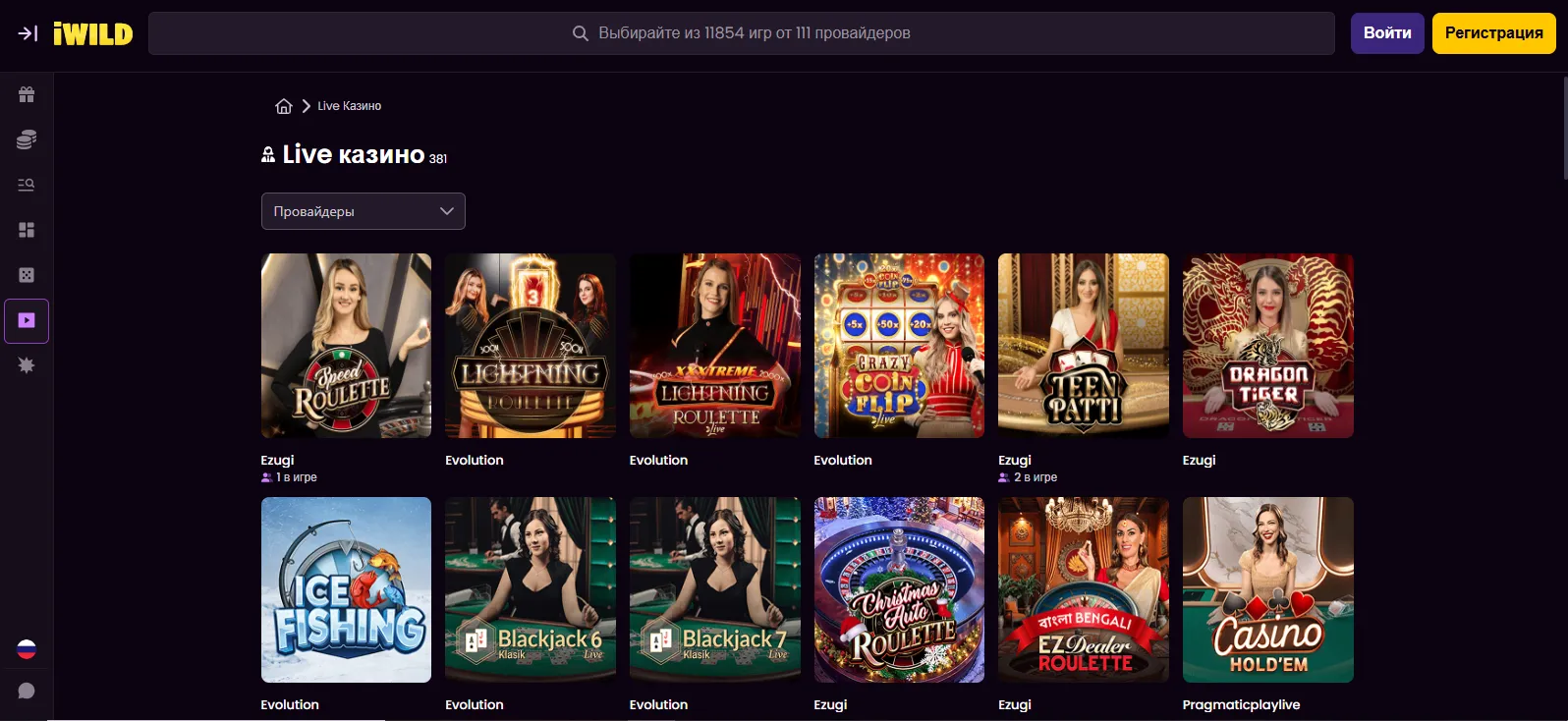Open the Teen Patti game thumbnail
Image resolution: width=1568 pixels, height=721 pixels.
pos(1084,346)
